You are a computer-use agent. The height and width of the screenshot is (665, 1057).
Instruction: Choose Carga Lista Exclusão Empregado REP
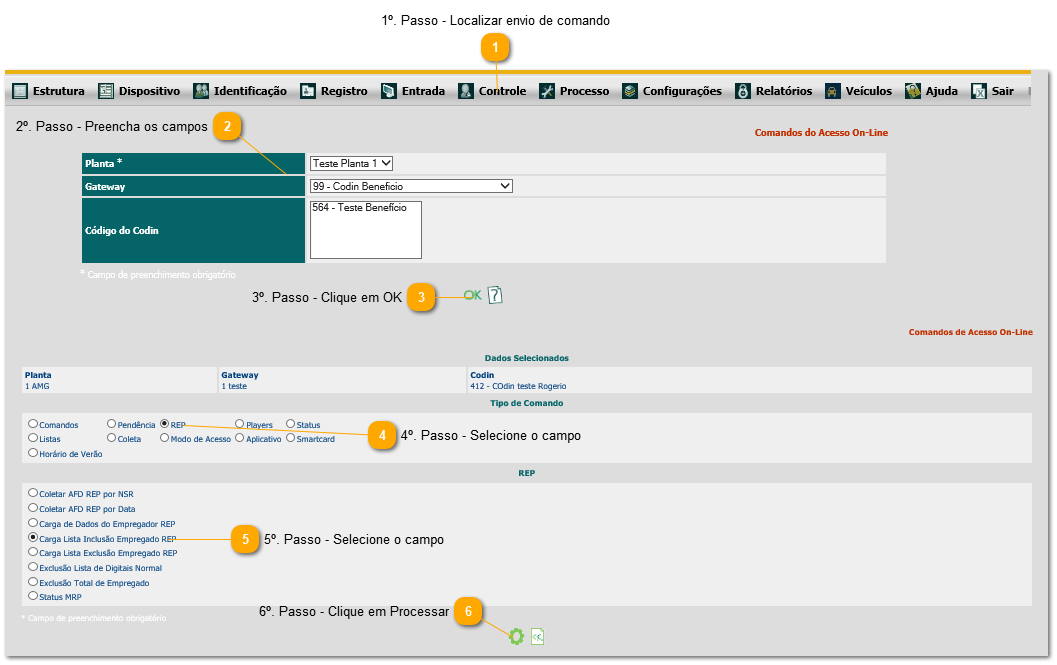[33, 552]
